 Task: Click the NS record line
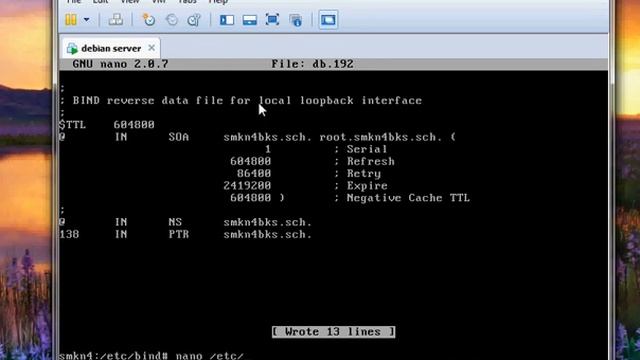(186, 222)
